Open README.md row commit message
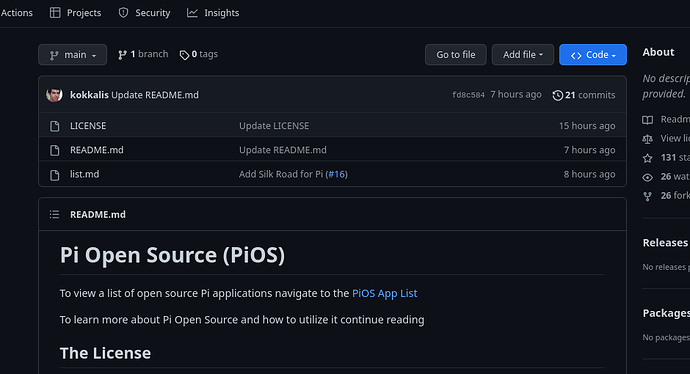690x374 pixels. (283, 150)
